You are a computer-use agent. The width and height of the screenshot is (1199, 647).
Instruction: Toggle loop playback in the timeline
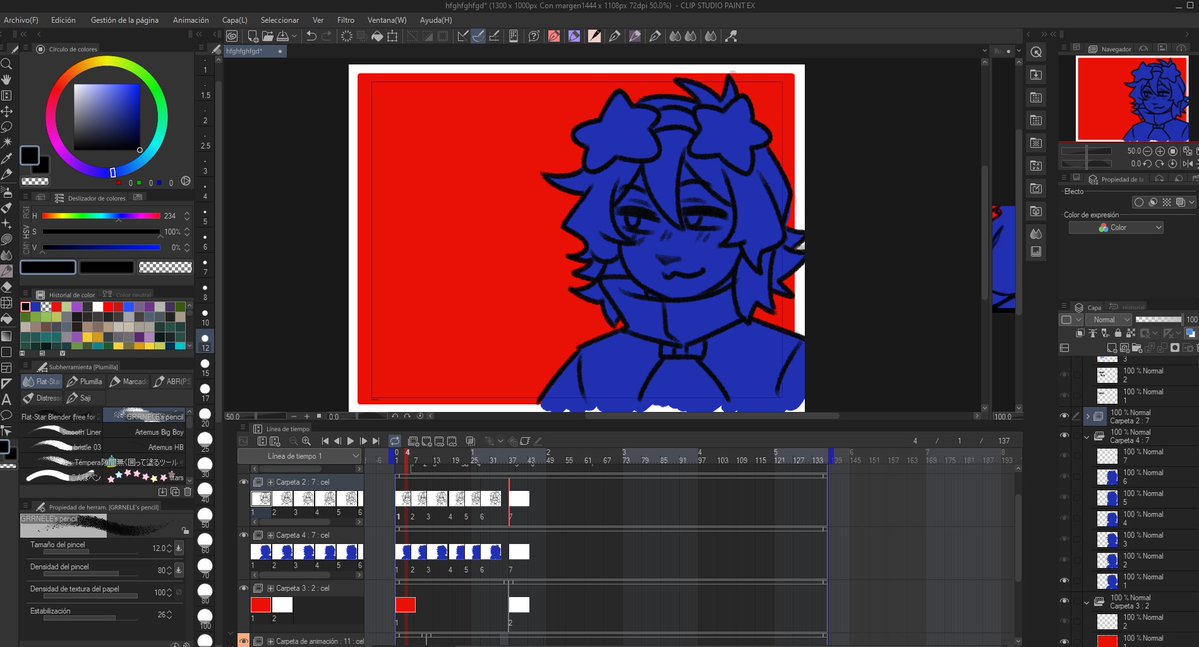pyautogui.click(x=395, y=441)
